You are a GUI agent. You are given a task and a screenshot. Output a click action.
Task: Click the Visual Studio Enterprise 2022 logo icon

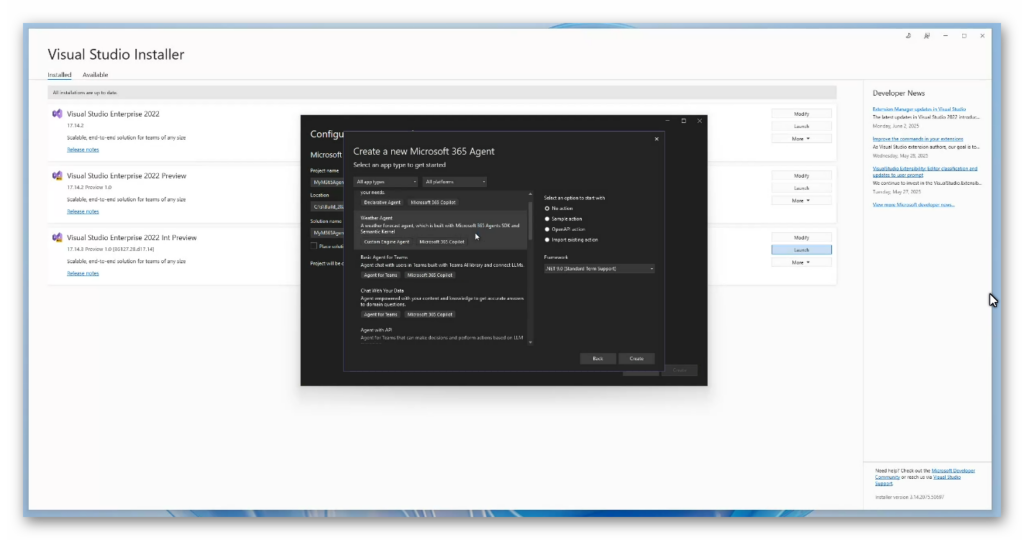coord(57,114)
